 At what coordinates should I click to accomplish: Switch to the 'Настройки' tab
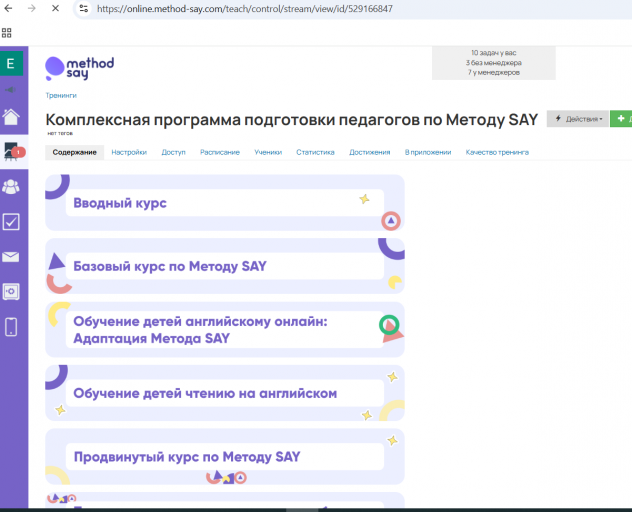[x=129, y=152]
